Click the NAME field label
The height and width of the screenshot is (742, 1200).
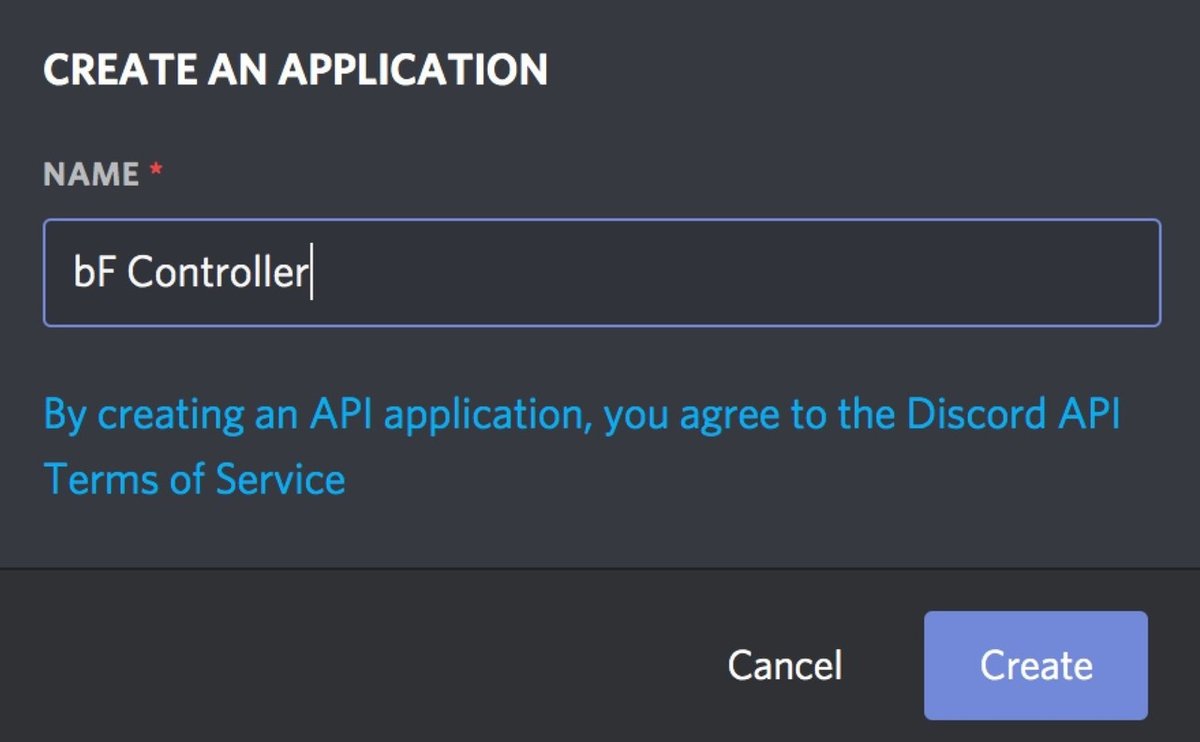91,175
